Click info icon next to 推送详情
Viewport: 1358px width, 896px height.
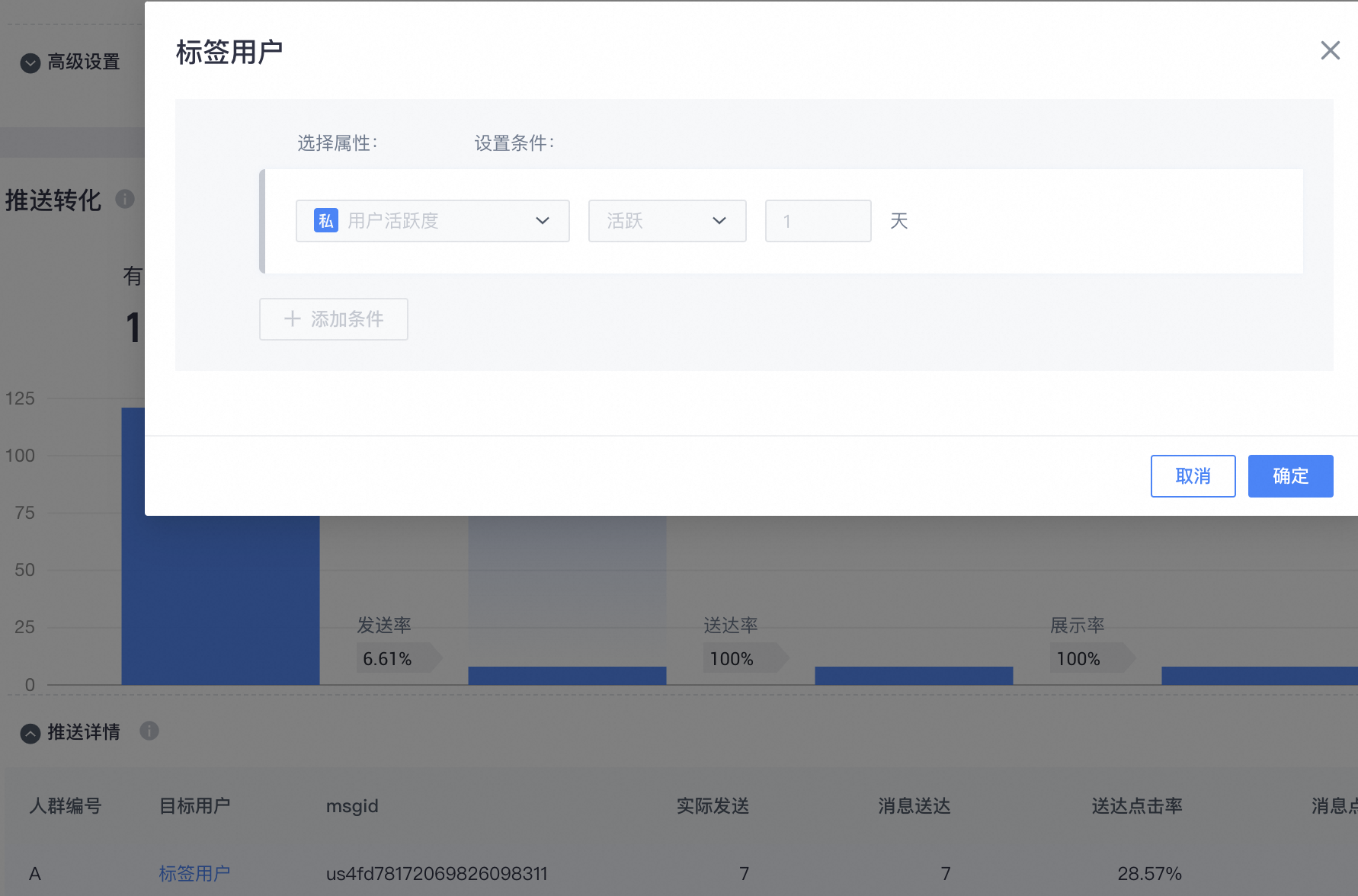click(x=149, y=731)
